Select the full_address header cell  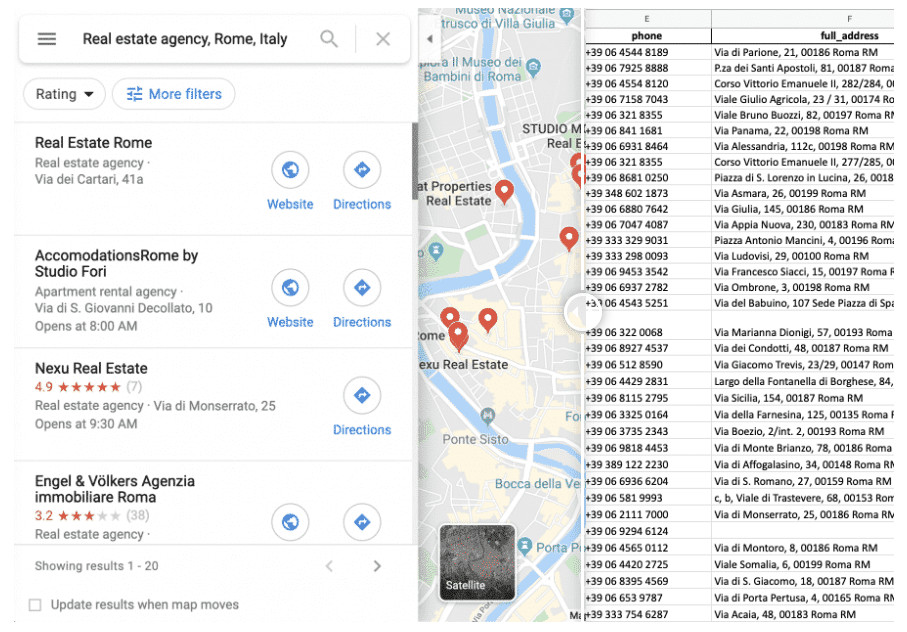coord(802,36)
